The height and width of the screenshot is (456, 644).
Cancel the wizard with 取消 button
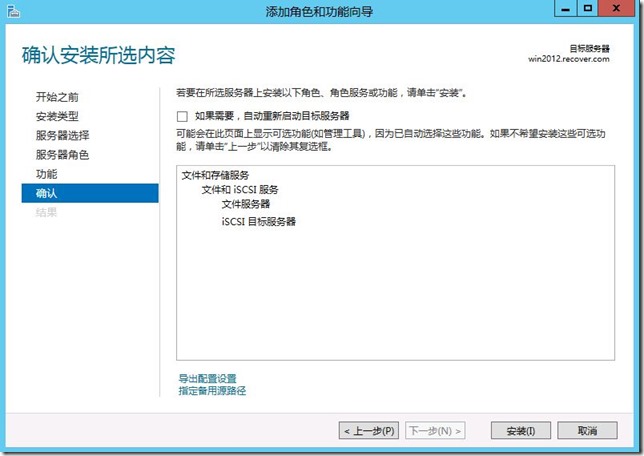click(587, 431)
